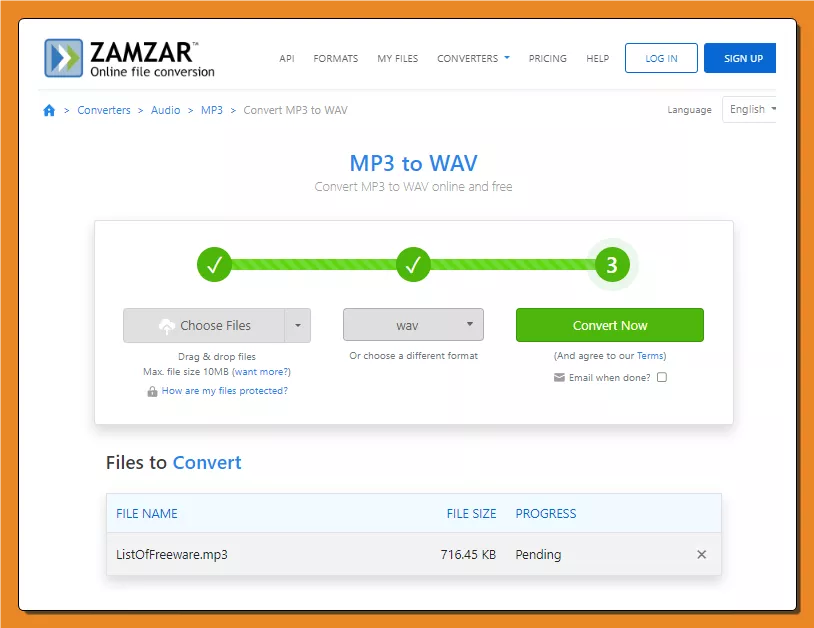Click the Choose Files button
The width and height of the screenshot is (814, 628).
click(204, 325)
